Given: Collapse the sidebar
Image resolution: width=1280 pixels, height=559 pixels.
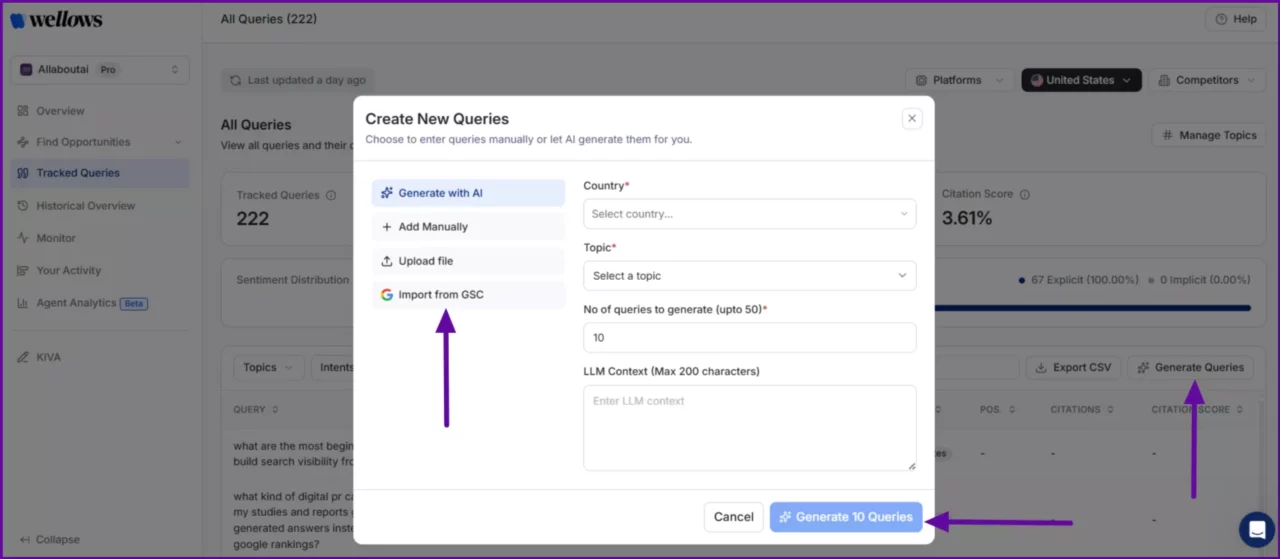Looking at the screenshot, I should pos(50,539).
